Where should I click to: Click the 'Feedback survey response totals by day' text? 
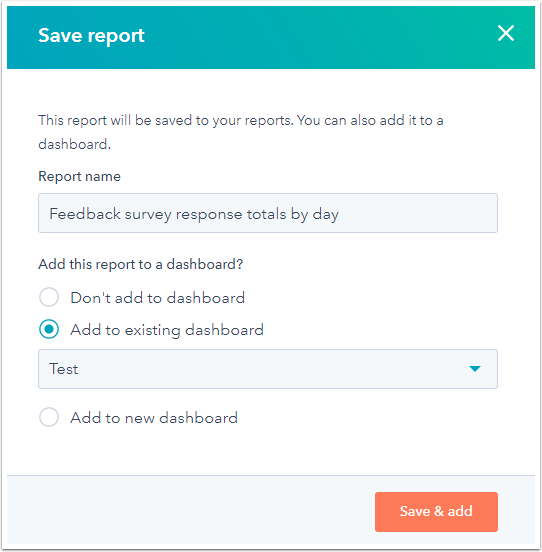(x=194, y=214)
